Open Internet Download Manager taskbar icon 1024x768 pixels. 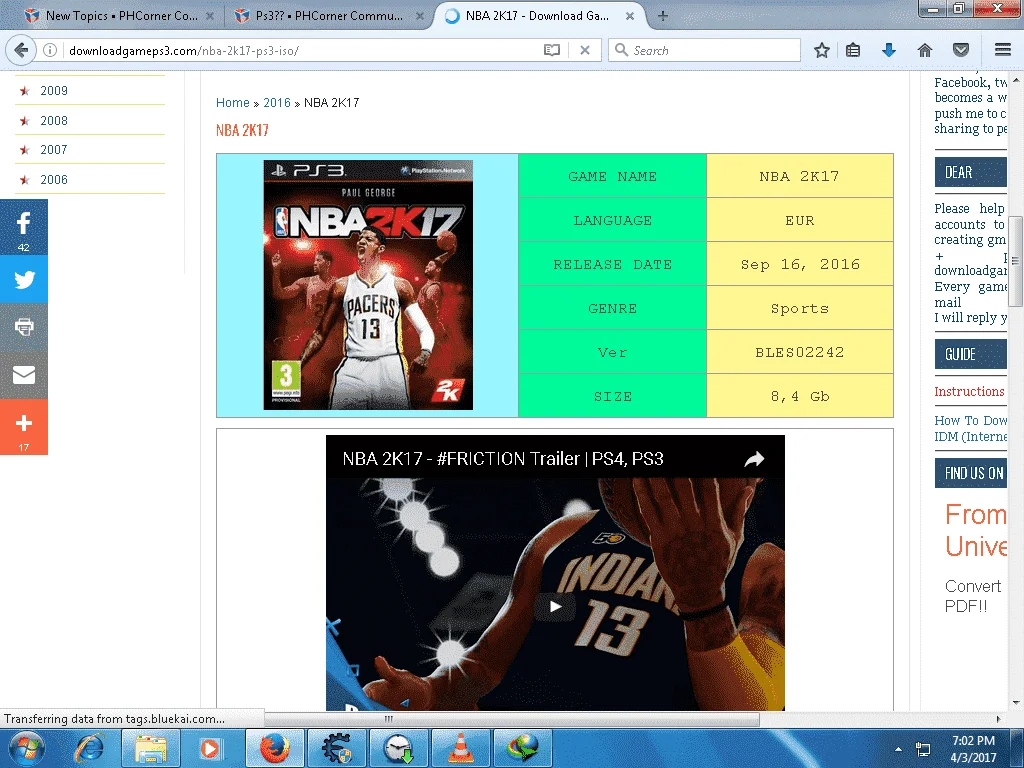pyautogui.click(x=523, y=748)
